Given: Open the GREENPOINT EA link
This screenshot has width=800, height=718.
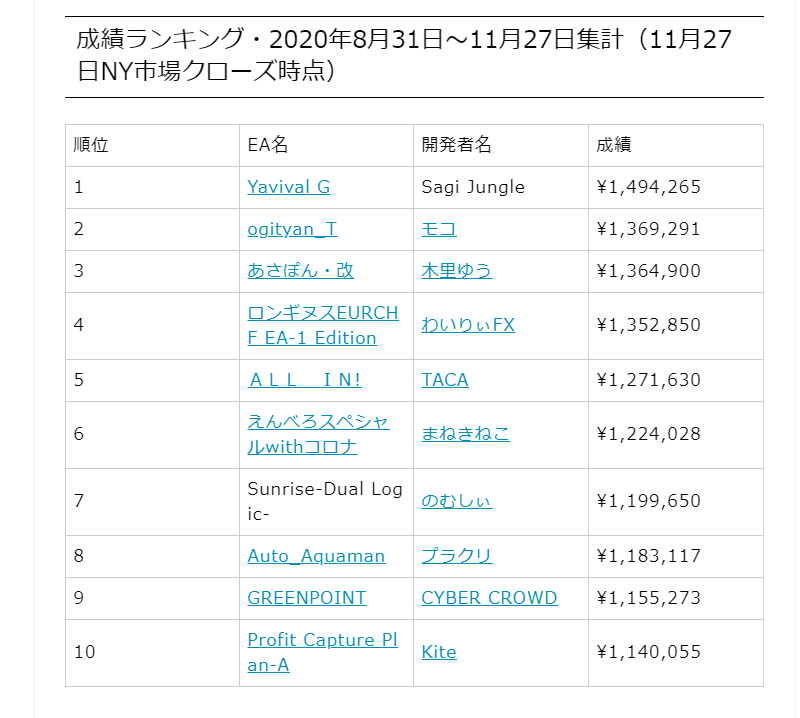Looking at the screenshot, I should point(307,598).
